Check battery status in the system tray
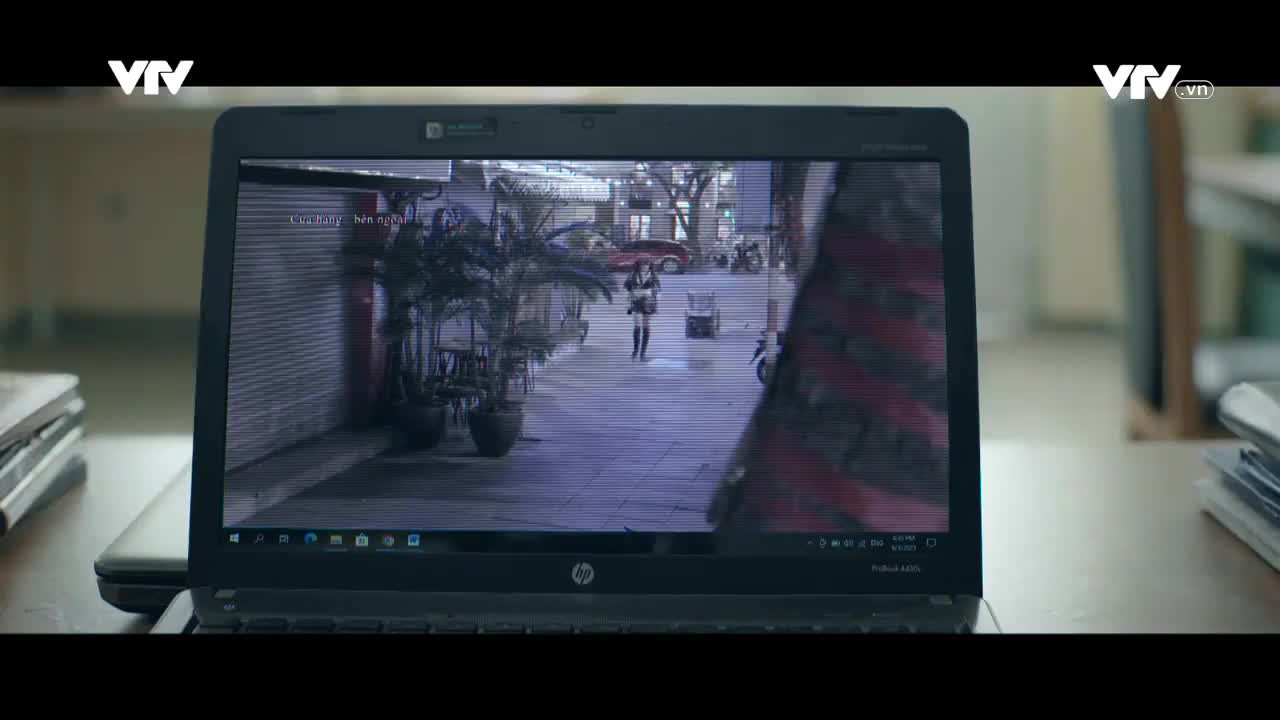Image resolution: width=1280 pixels, height=720 pixels. point(836,543)
